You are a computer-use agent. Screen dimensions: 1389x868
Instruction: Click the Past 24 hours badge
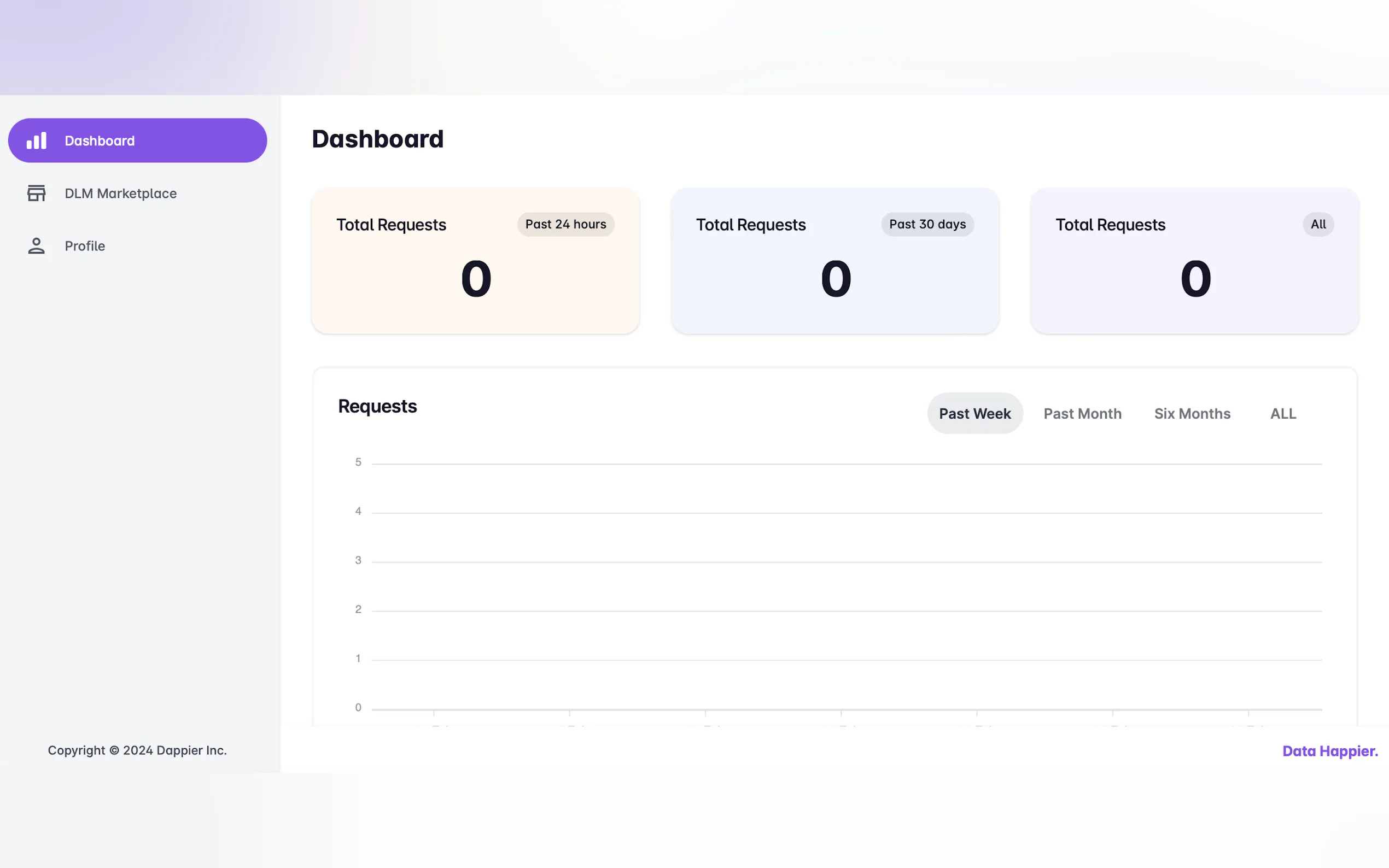tap(565, 225)
